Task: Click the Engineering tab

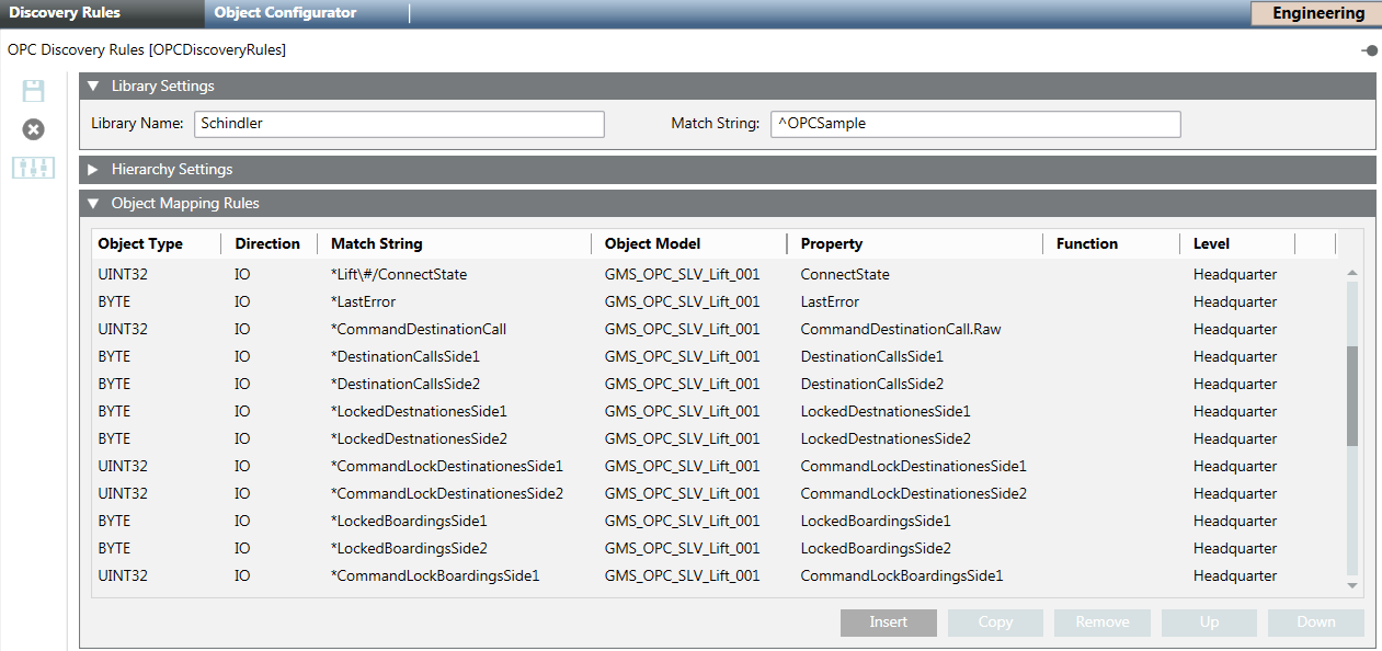Action: tap(1317, 13)
